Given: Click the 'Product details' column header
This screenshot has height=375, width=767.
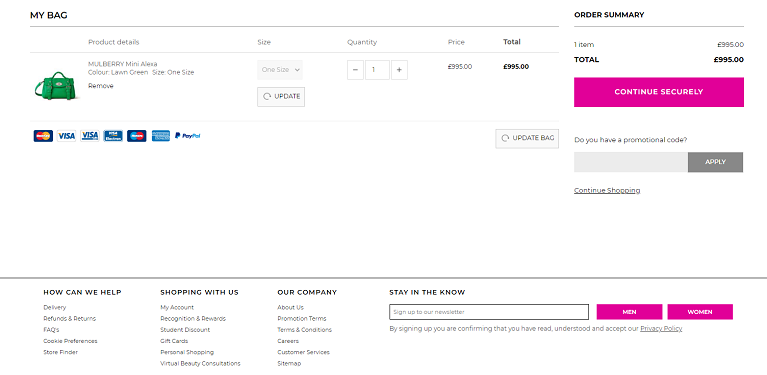Looking at the screenshot, I should click(113, 42).
